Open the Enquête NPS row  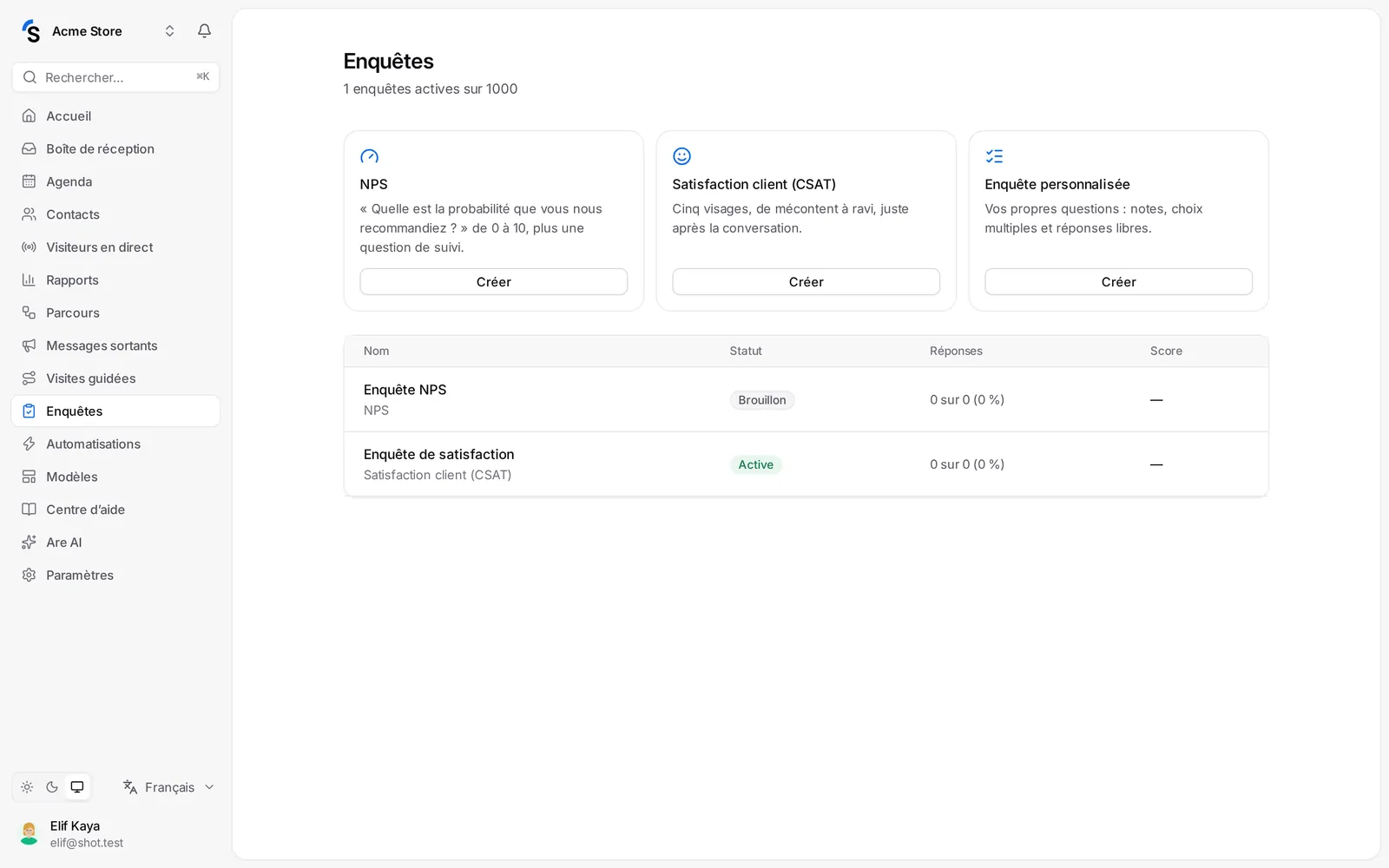(x=806, y=399)
